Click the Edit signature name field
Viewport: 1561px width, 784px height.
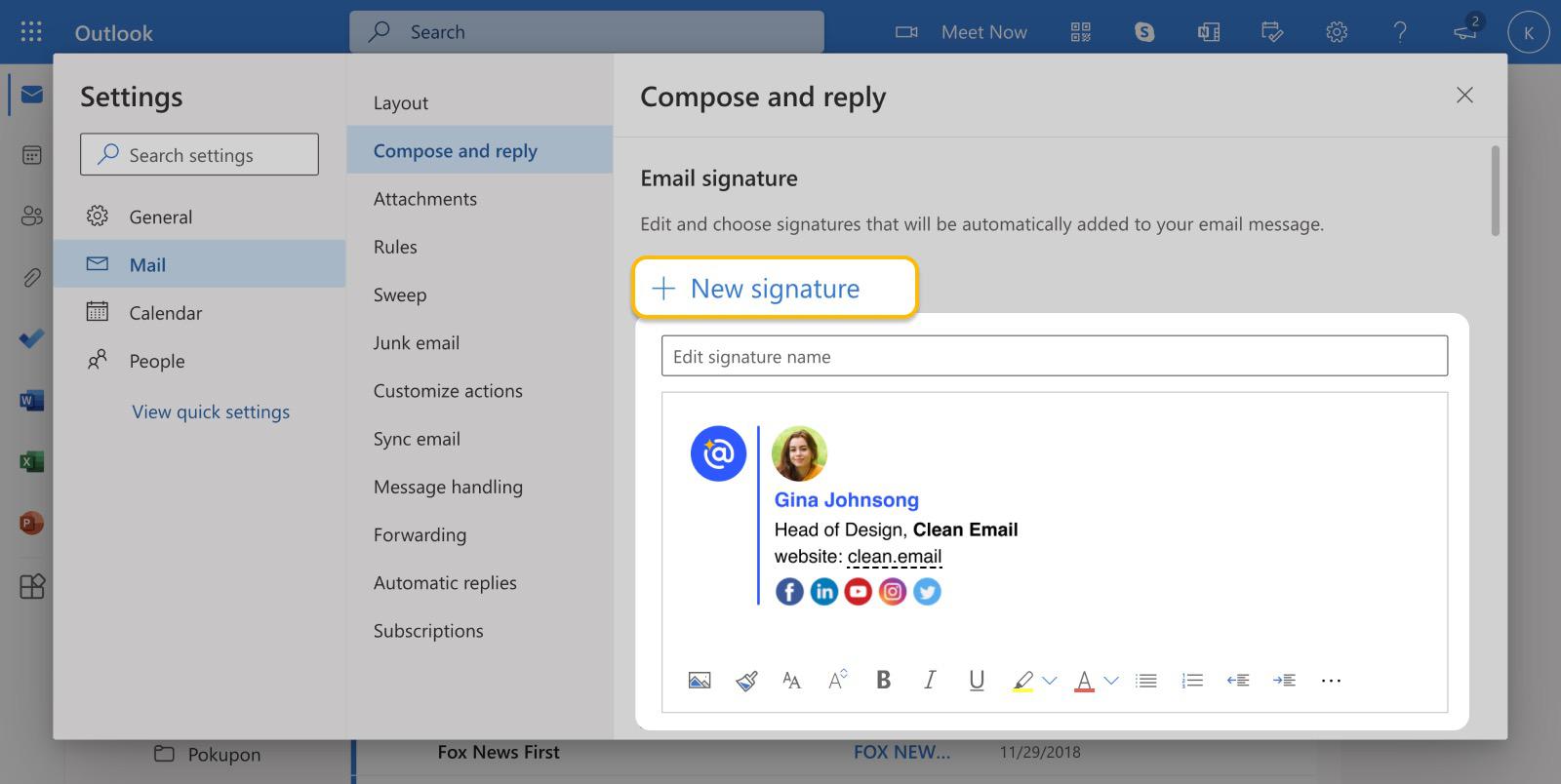point(1055,356)
